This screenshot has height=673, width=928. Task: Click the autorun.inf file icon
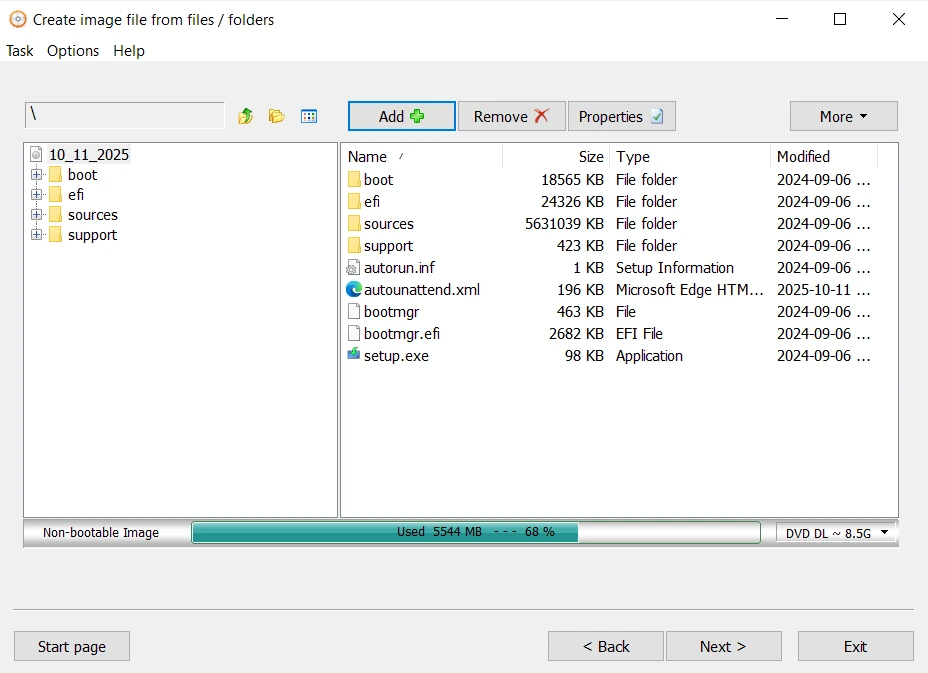[354, 268]
